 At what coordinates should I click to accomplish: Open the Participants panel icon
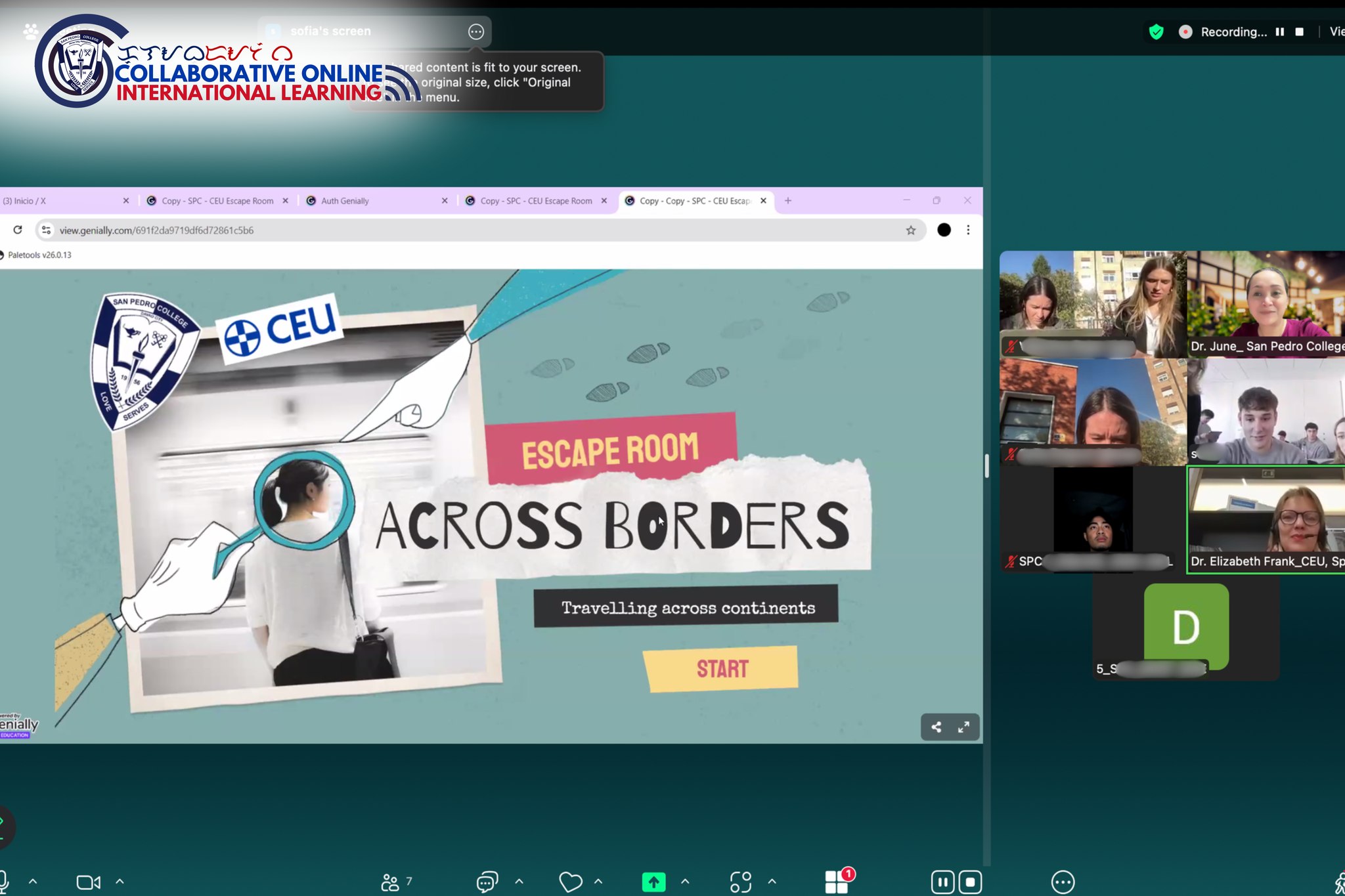[x=390, y=882]
